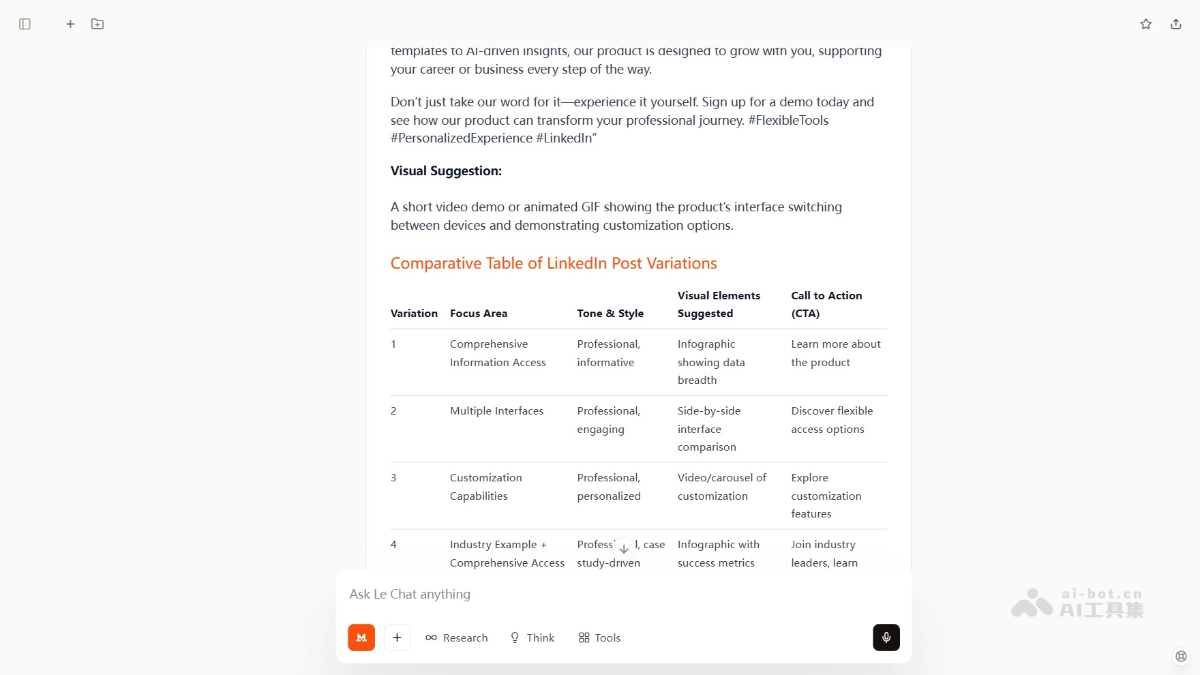
Task: Toggle Research mode
Action: coord(457,637)
